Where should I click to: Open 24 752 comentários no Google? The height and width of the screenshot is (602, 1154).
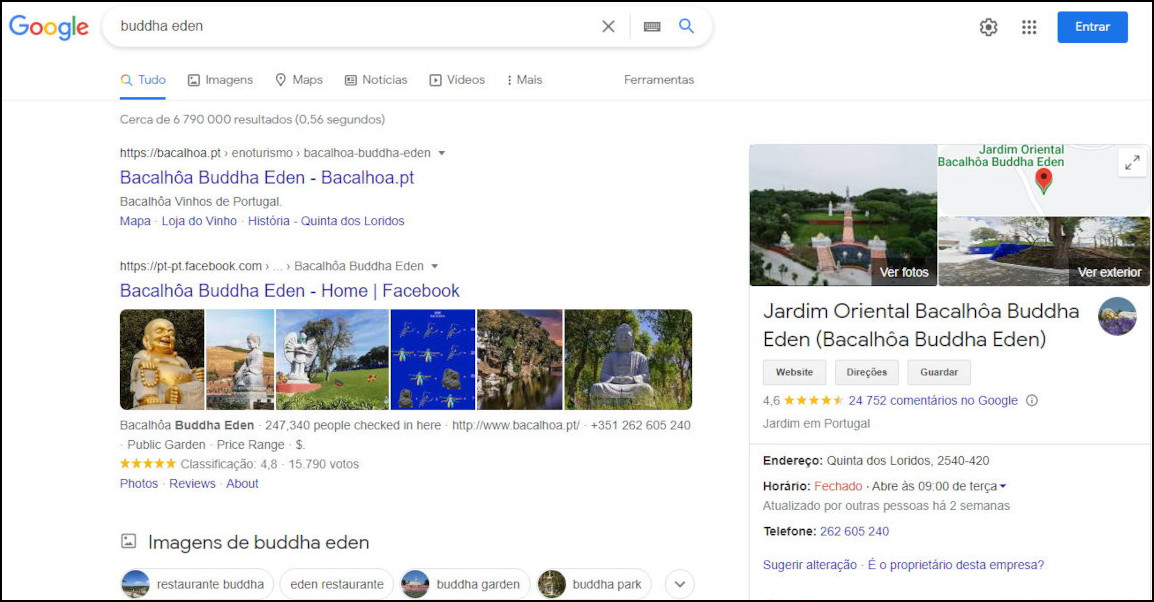point(933,400)
